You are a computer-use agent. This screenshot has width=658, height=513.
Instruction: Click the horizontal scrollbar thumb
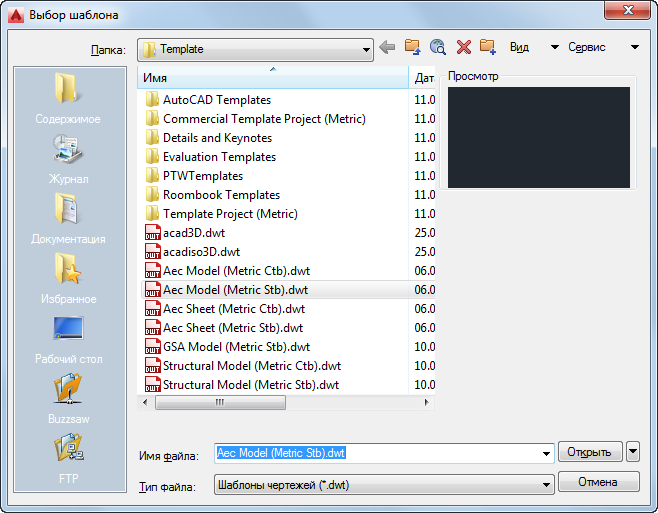[220, 403]
